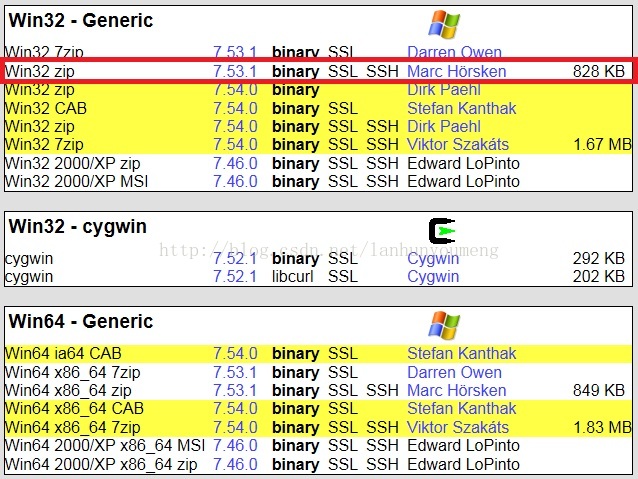Click the Cygwin logo icon
This screenshot has height=479, width=638.
(442, 231)
